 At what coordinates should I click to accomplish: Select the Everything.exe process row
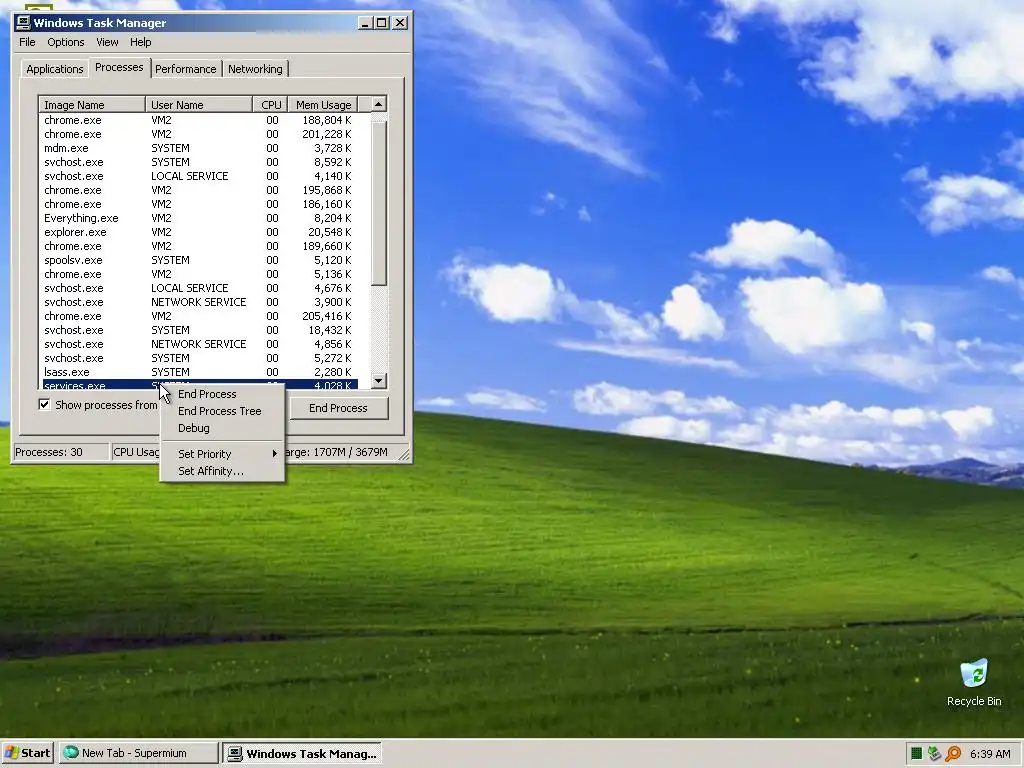click(x=199, y=218)
